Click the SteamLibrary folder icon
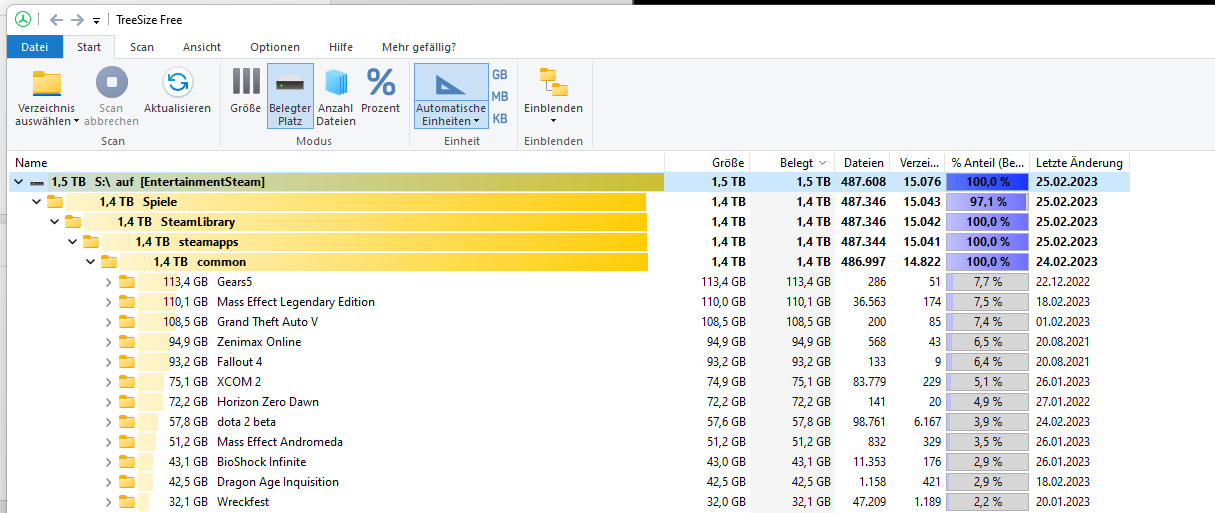Image resolution: width=1215 pixels, height=513 pixels. click(73, 222)
